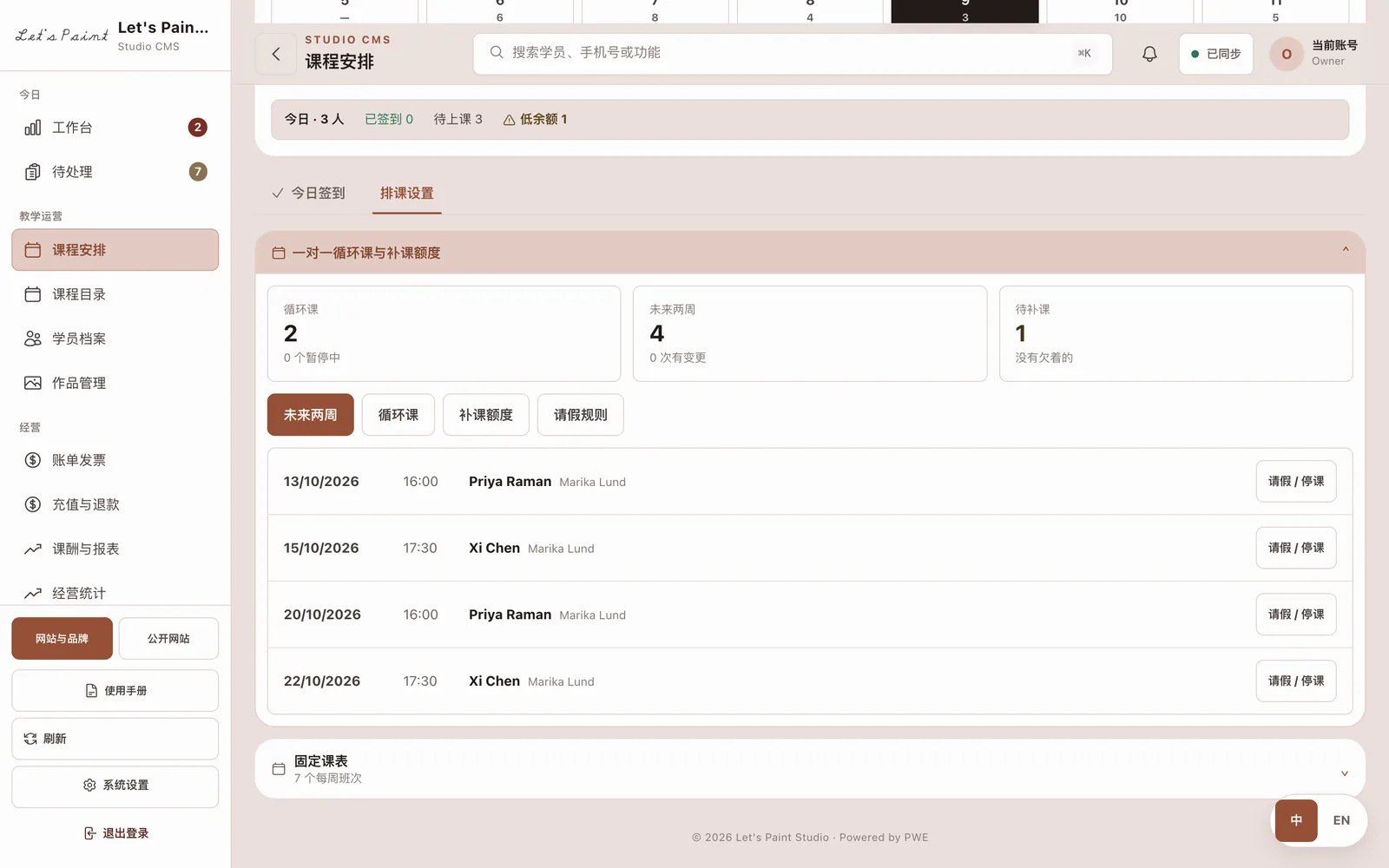Click the Let's Paint logo
Viewport: 1389px width, 868px height.
pos(62,36)
